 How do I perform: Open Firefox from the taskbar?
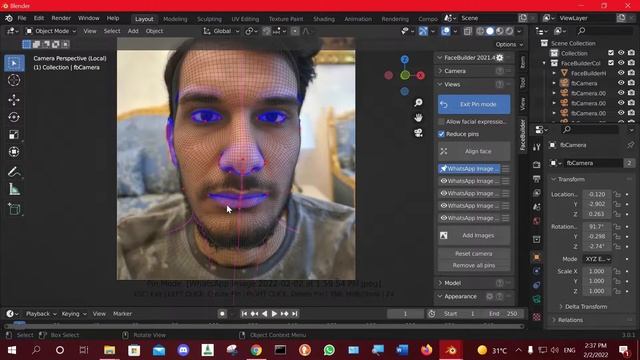pos(427,350)
